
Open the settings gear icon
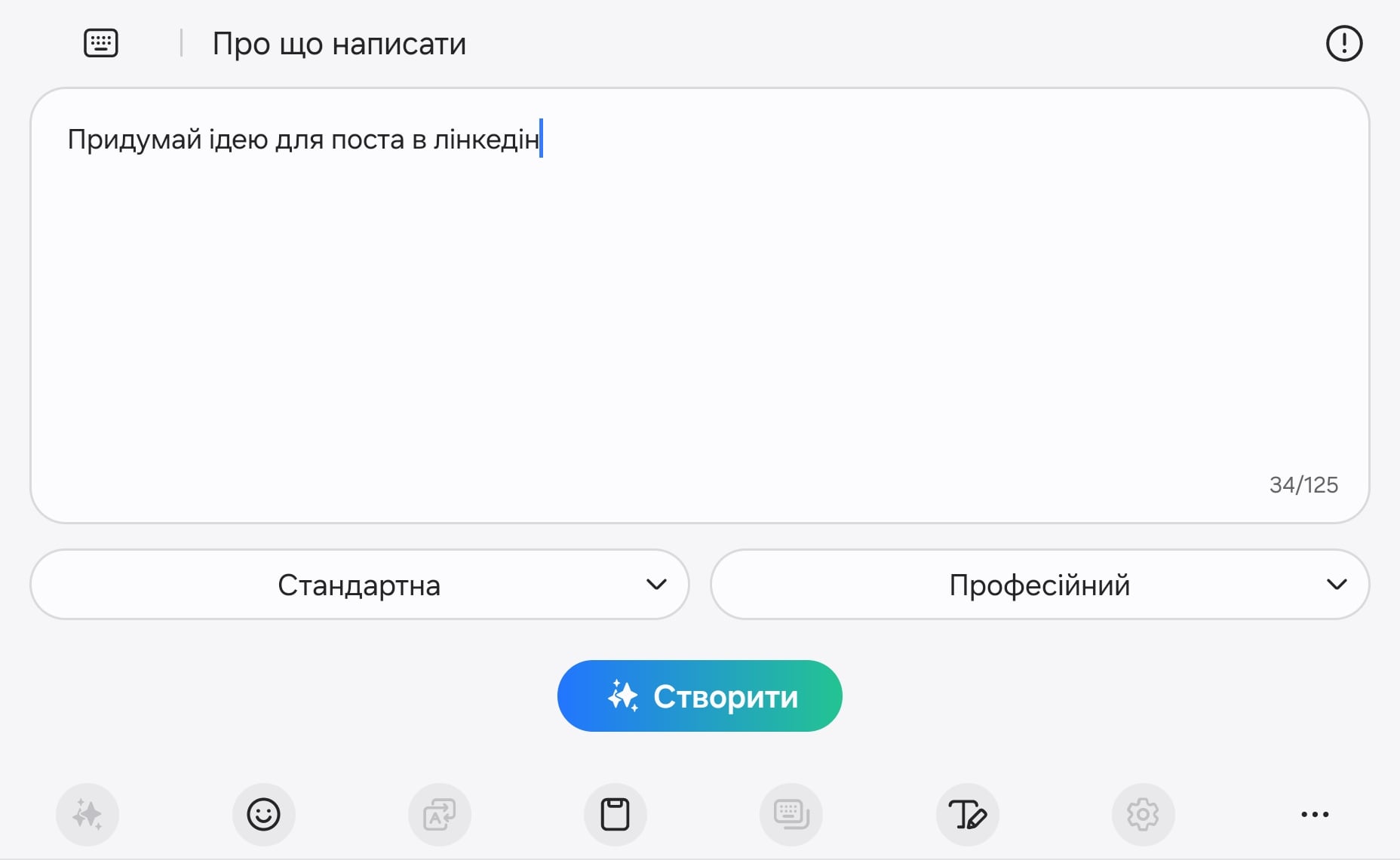pyautogui.click(x=1143, y=815)
